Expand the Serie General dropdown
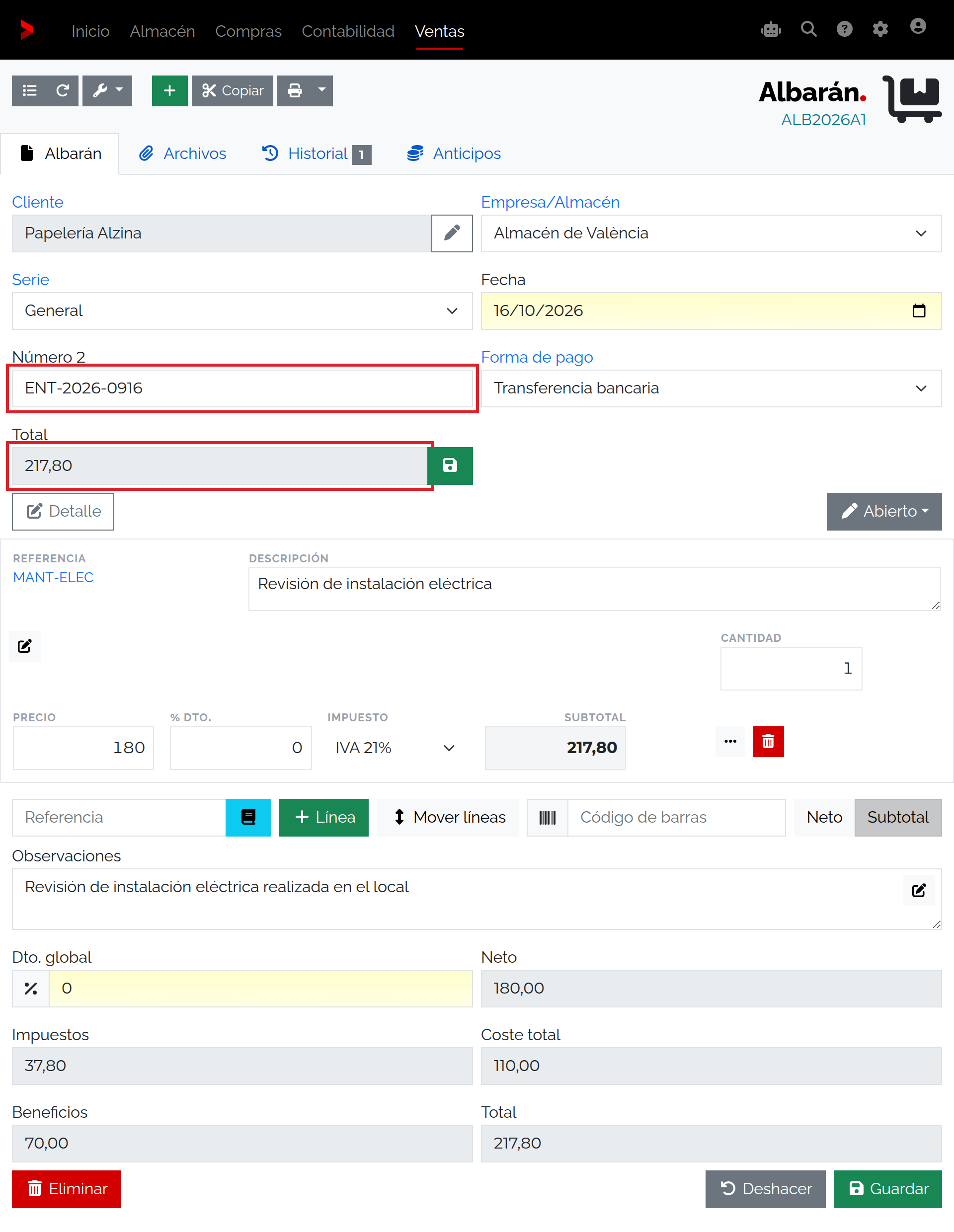Image resolution: width=954 pixels, height=1232 pixels. (x=242, y=311)
